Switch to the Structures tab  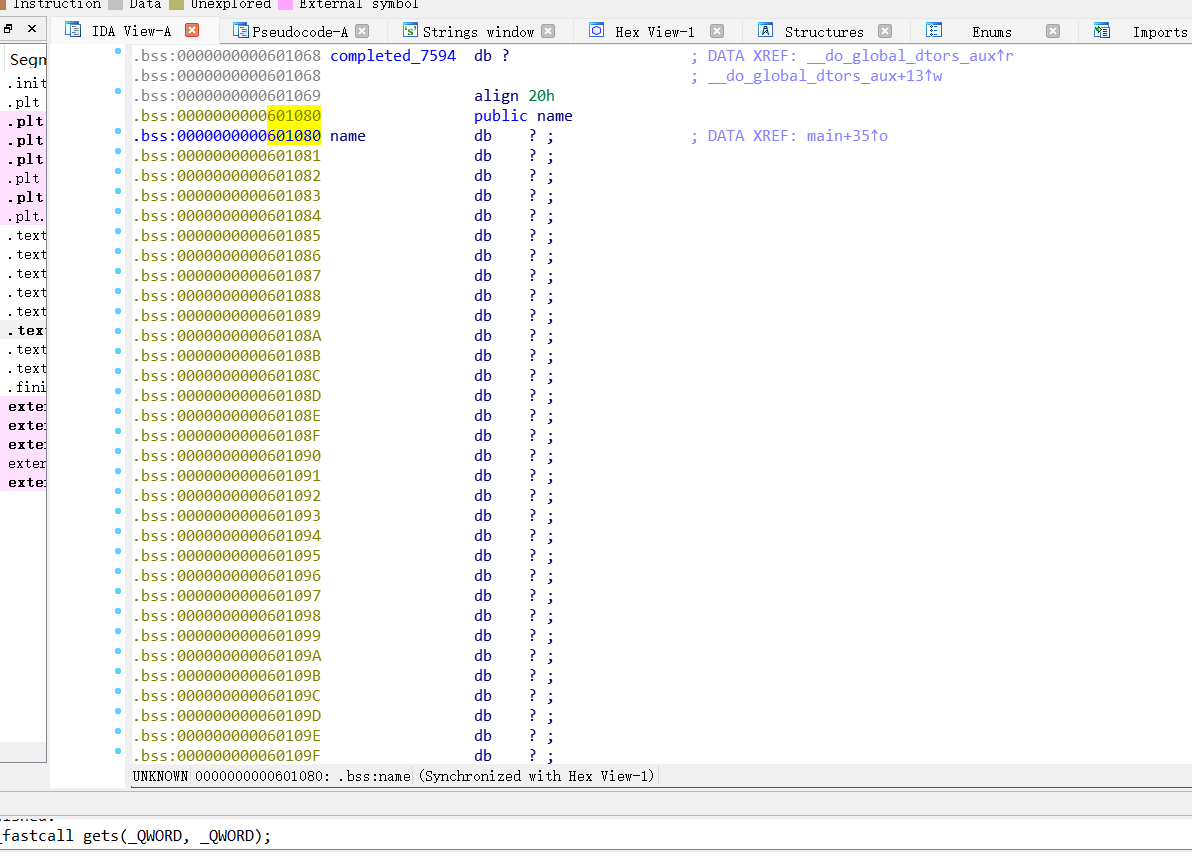(x=824, y=32)
